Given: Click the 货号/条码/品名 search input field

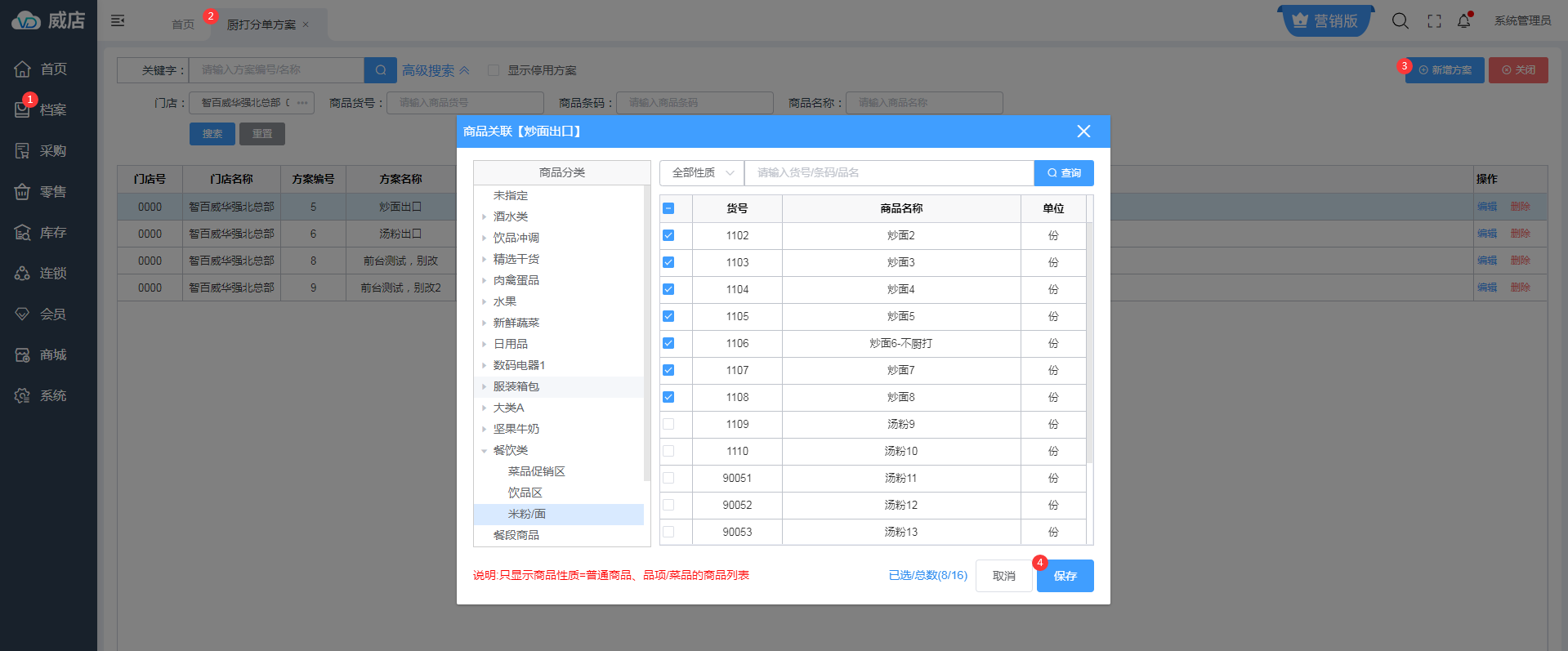Looking at the screenshot, I should tap(888, 173).
